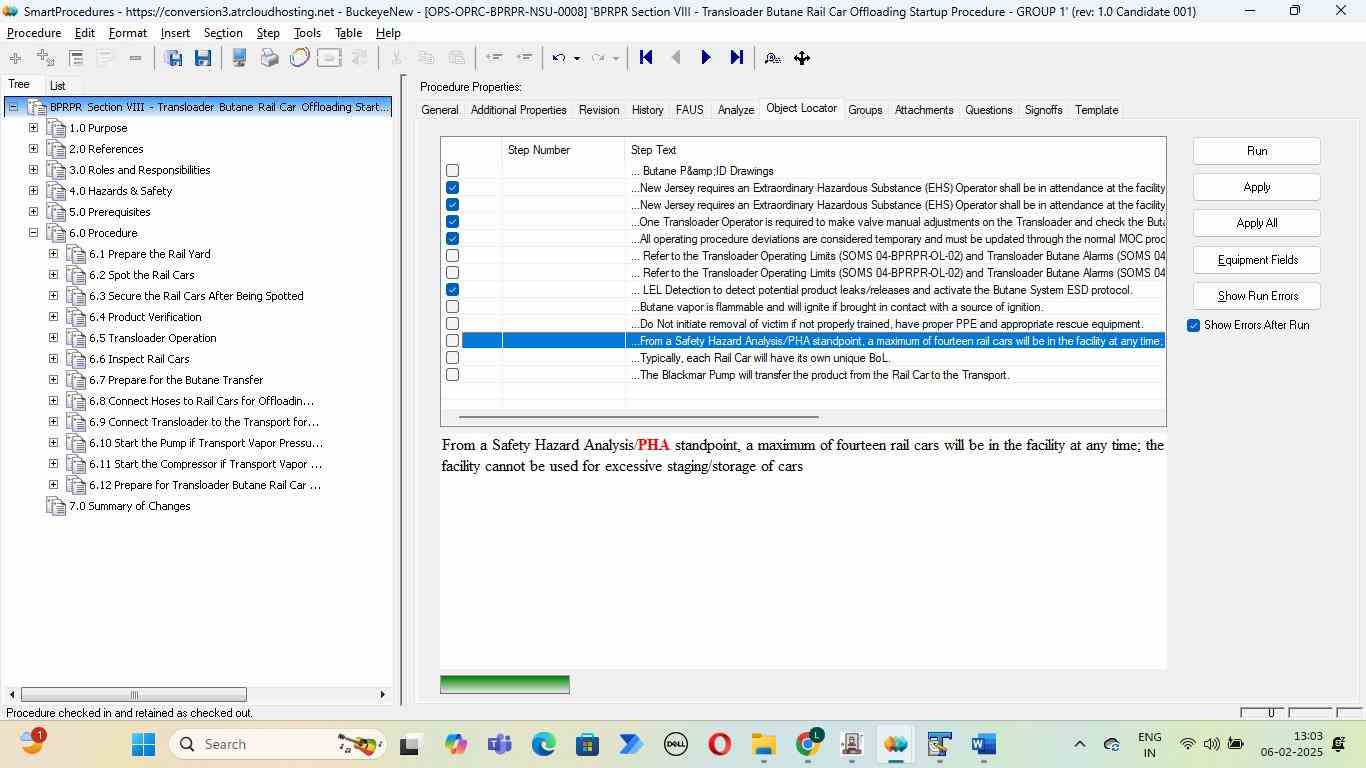Check the Butane vapor is flammable checkbox
Image resolution: width=1366 pixels, height=768 pixels.
[x=452, y=307]
